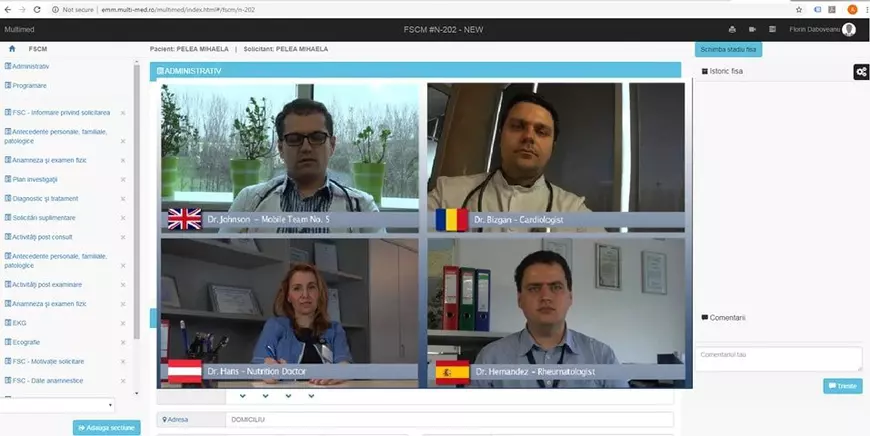This screenshot has height=436, width=870.
Task: Select Dr. Hernandez's video tile
Action: [556, 312]
